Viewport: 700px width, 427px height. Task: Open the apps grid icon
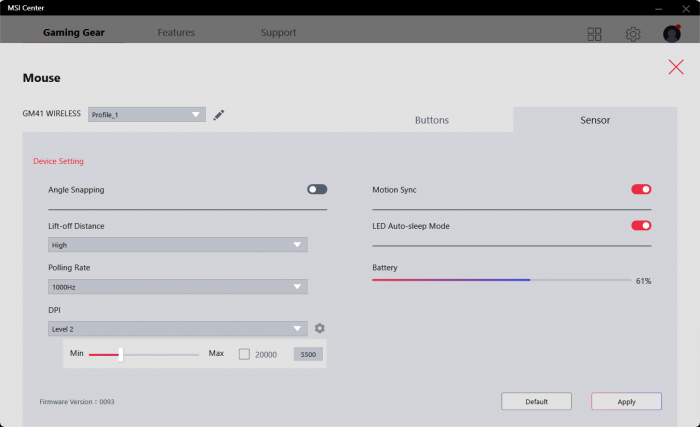point(594,34)
